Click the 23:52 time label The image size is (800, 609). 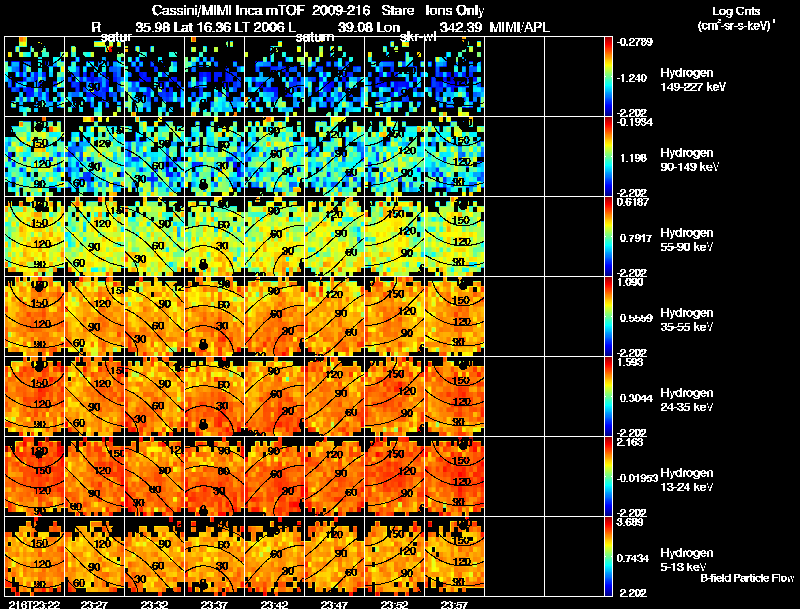pyautogui.click(x=394, y=604)
